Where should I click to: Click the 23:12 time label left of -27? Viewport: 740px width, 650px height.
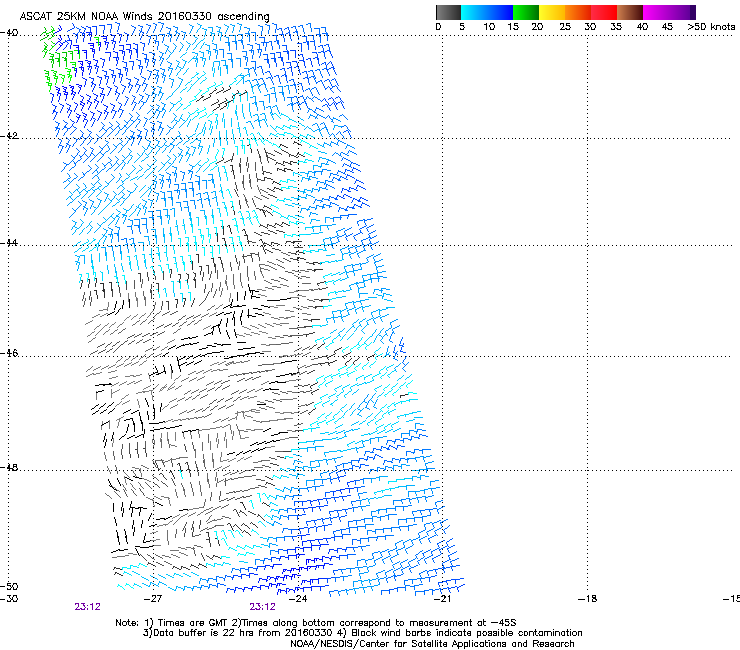click(x=87, y=607)
